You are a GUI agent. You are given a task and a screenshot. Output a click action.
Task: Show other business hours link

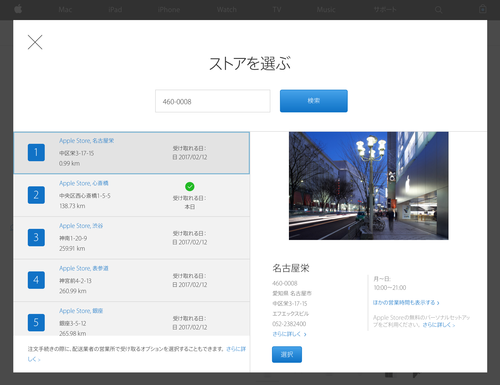coord(406,303)
